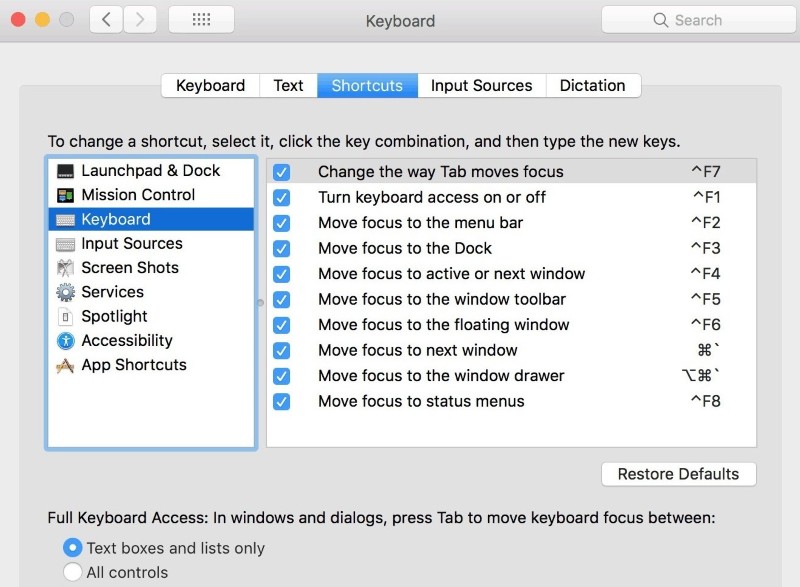The width and height of the screenshot is (800, 587).
Task: Toggle Move focus to status menus checkbox
Action: pos(281,401)
